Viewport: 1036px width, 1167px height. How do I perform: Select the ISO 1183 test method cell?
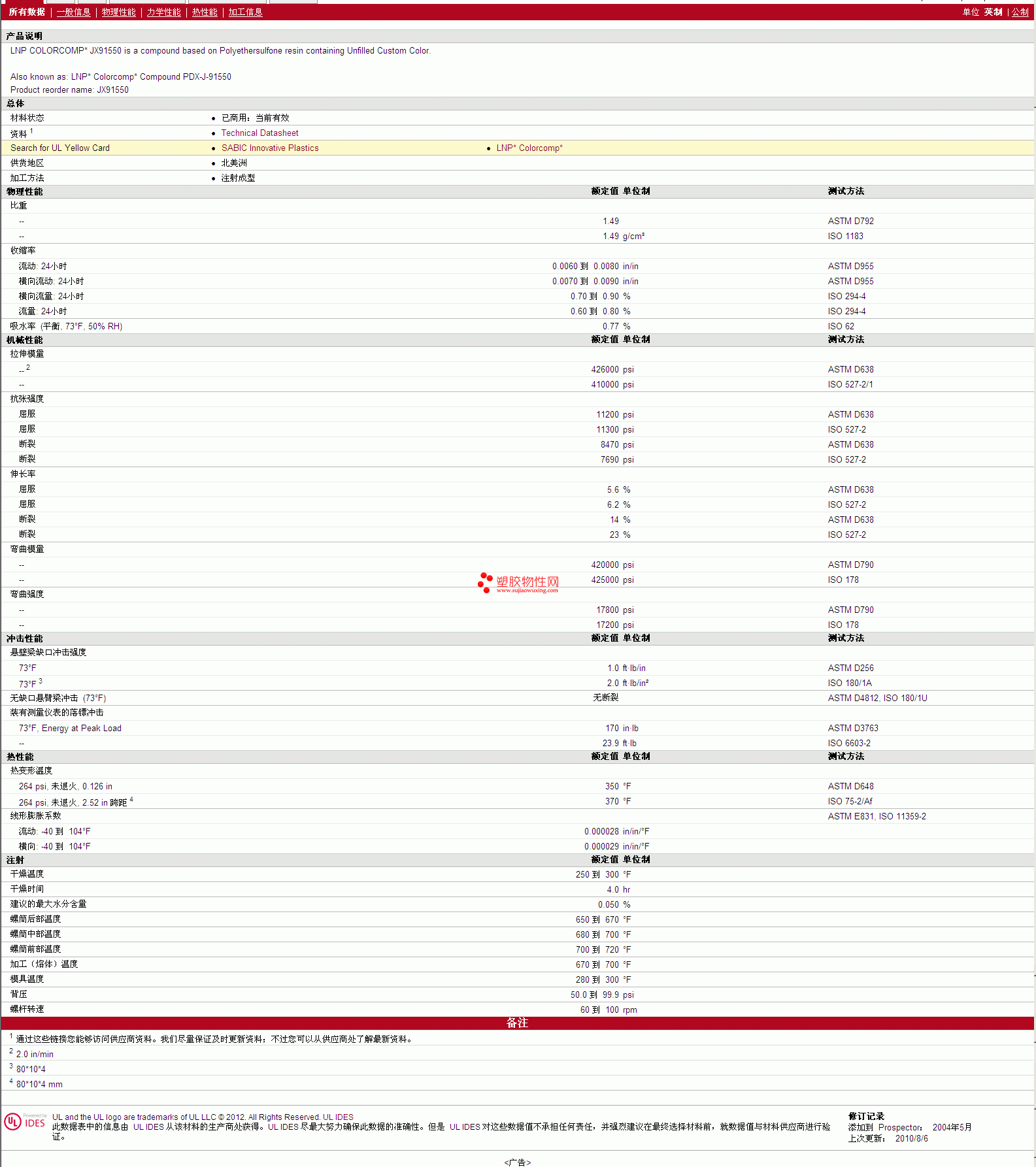coord(845,236)
